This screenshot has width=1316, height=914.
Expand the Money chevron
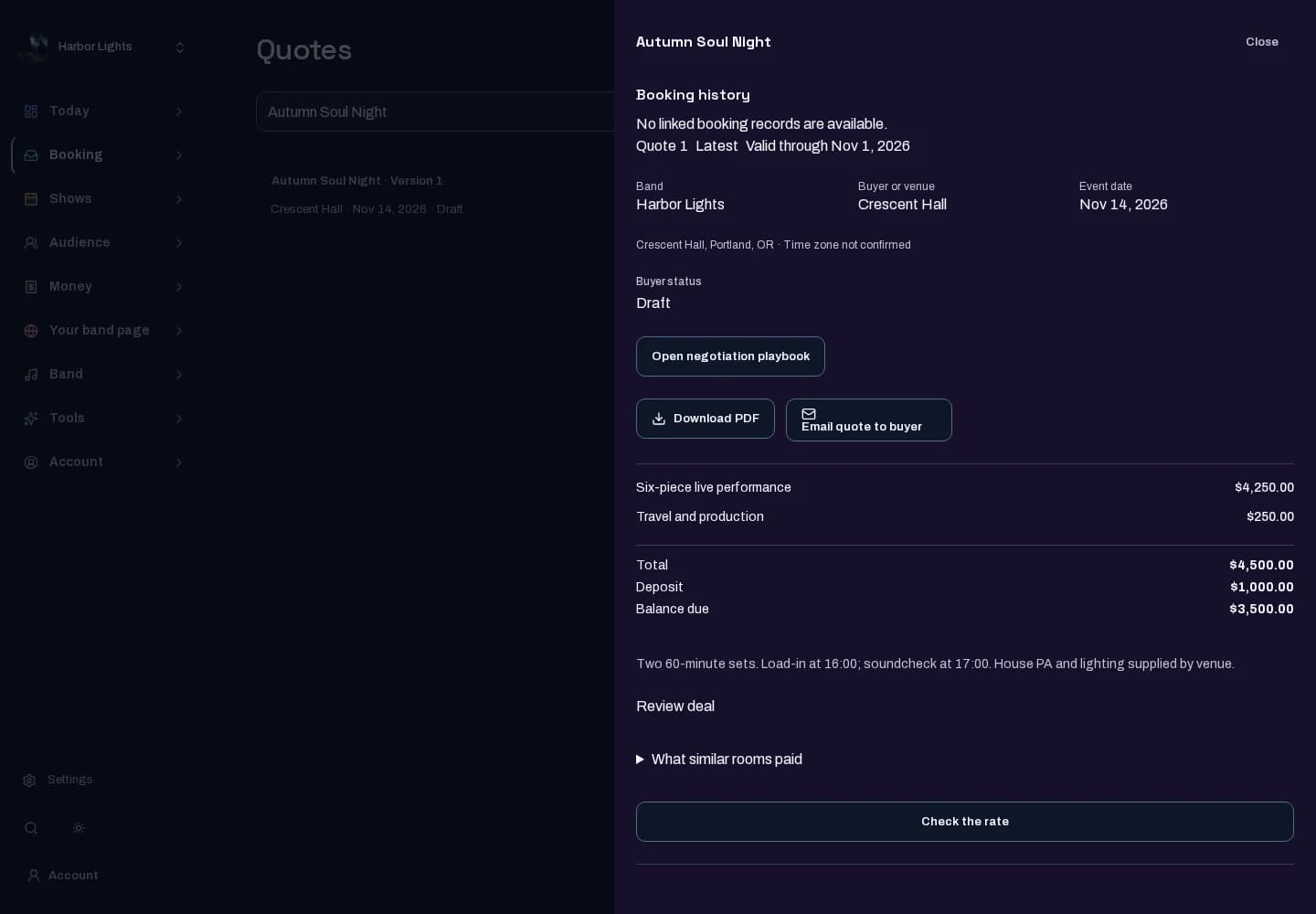coord(179,287)
